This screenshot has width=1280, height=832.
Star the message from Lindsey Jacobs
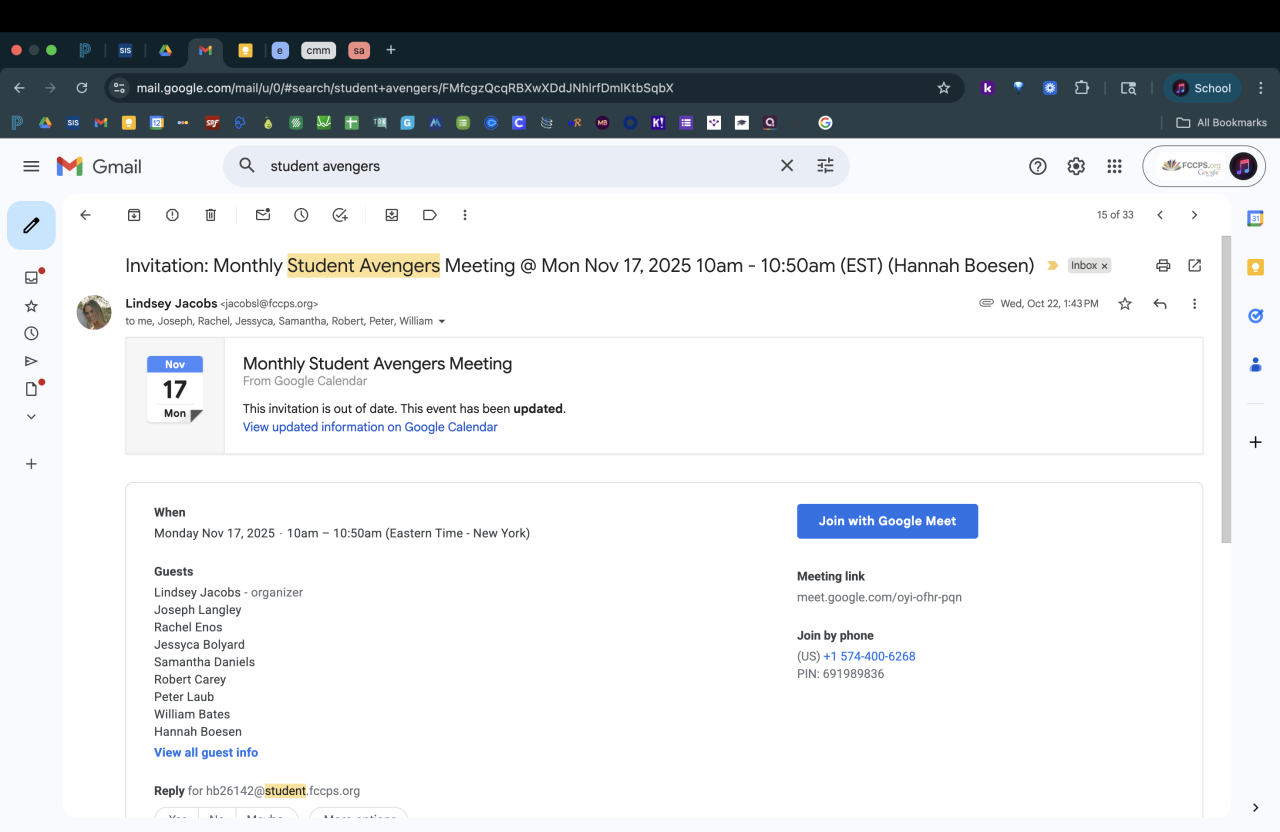(1125, 304)
